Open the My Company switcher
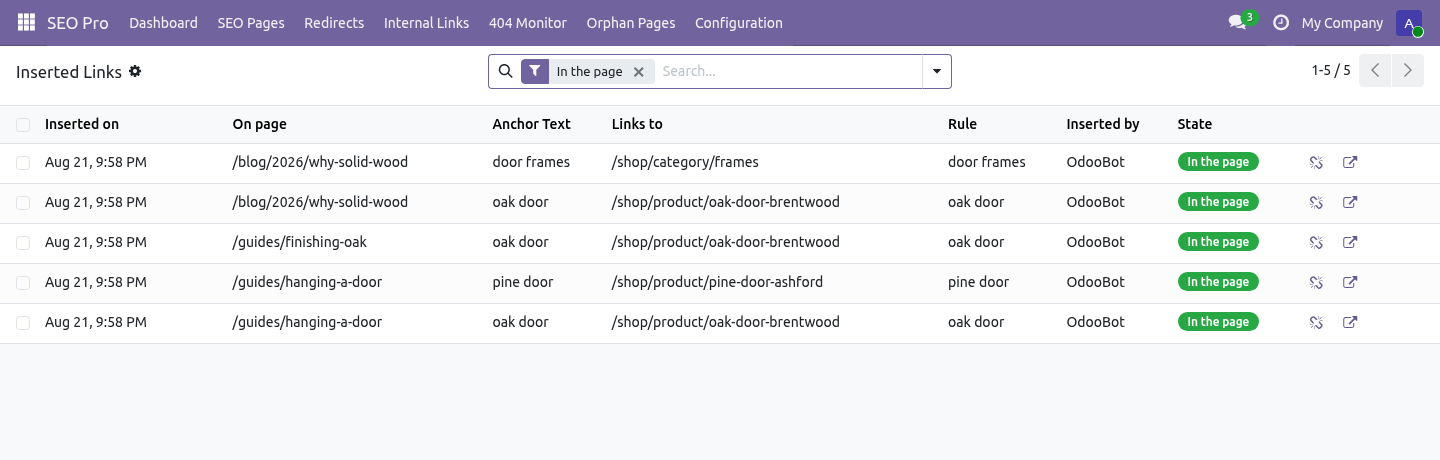The height and width of the screenshot is (460, 1440). point(1342,22)
